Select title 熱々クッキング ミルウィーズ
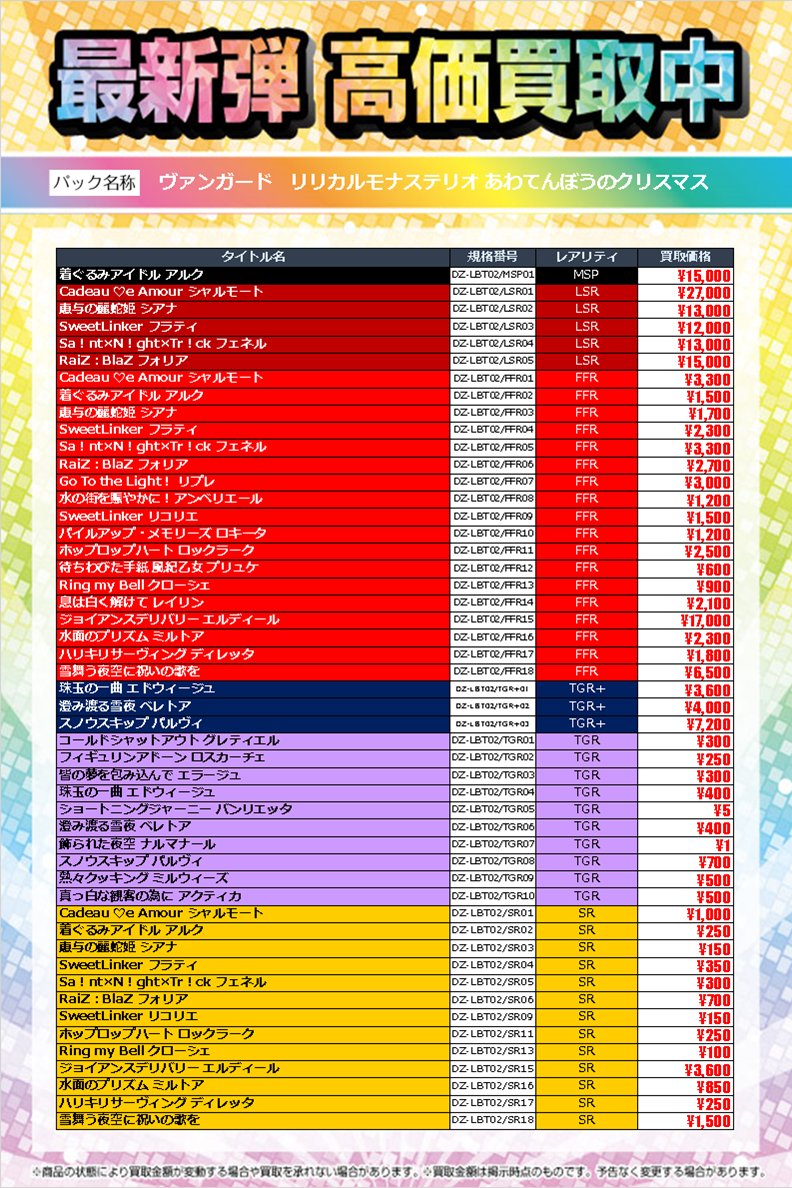Screen dimensions: 792x1188 pyautogui.click(x=143, y=878)
